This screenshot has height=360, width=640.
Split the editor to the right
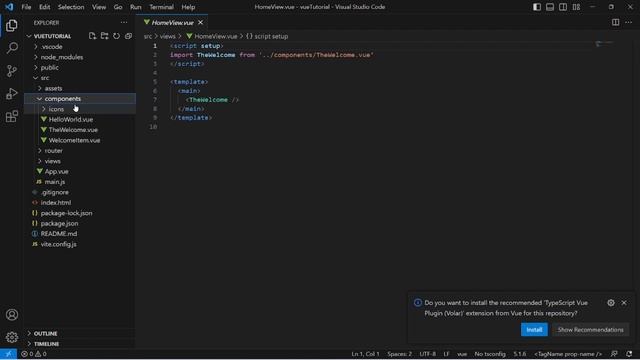click(x=615, y=22)
